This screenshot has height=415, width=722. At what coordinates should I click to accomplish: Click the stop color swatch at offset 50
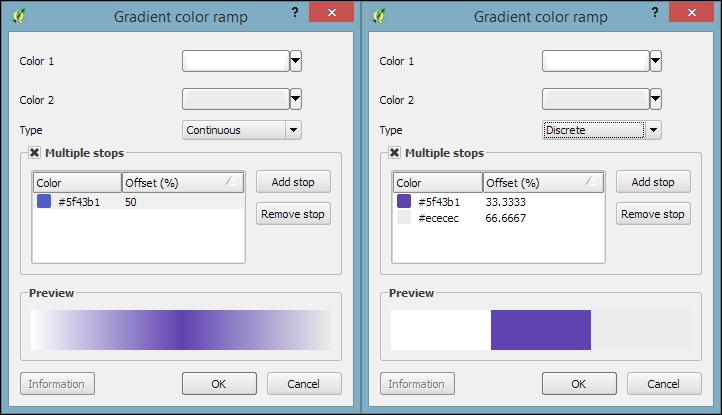[x=44, y=201]
